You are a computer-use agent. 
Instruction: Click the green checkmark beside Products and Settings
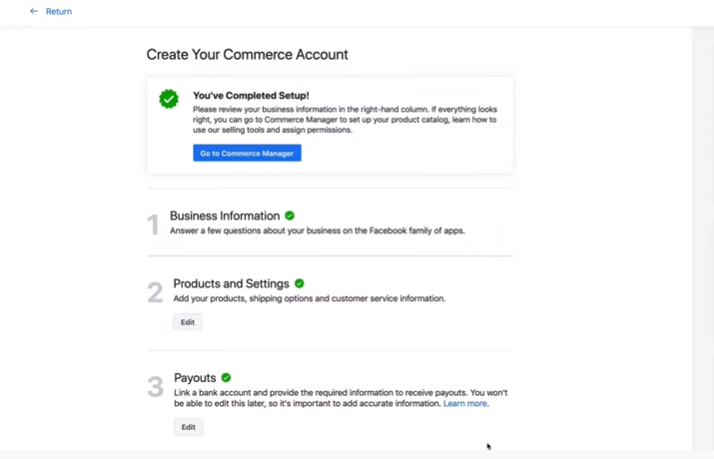coord(299,283)
